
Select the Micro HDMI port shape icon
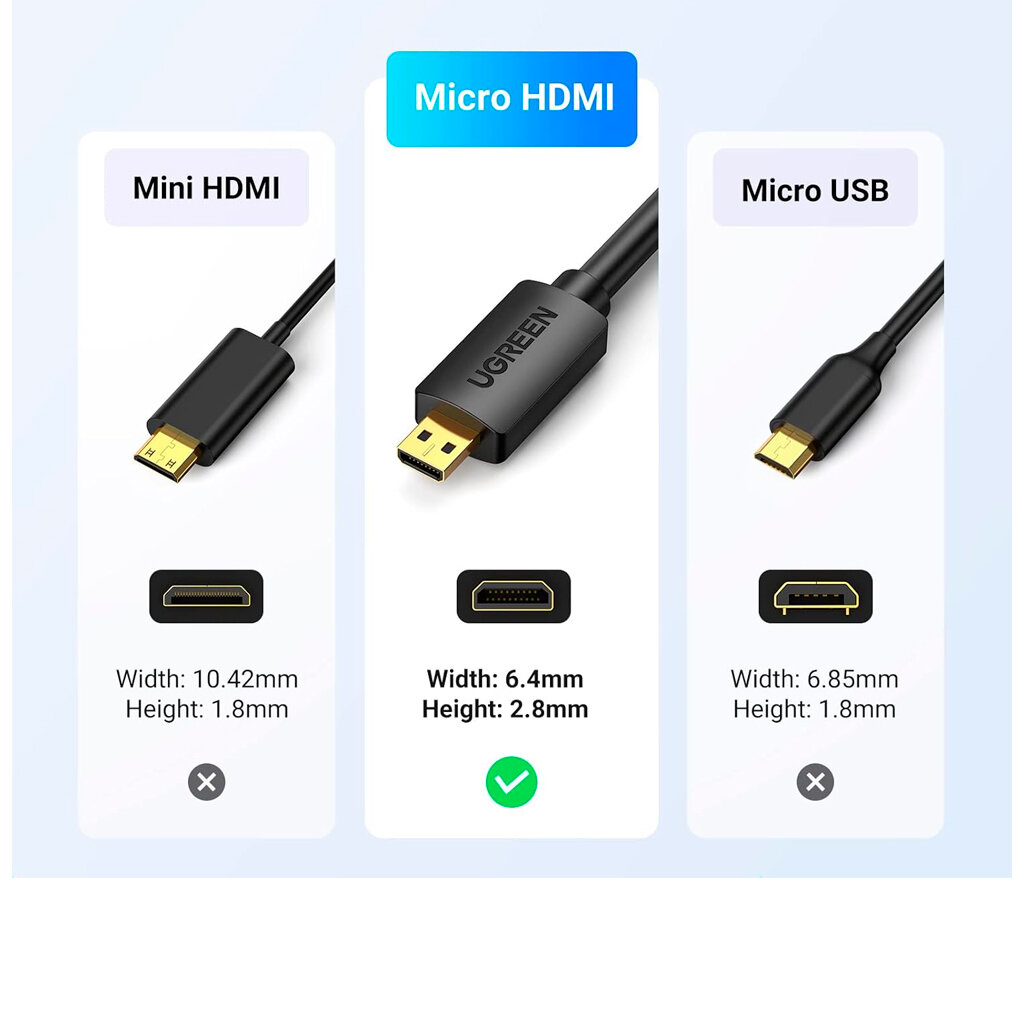point(513,596)
